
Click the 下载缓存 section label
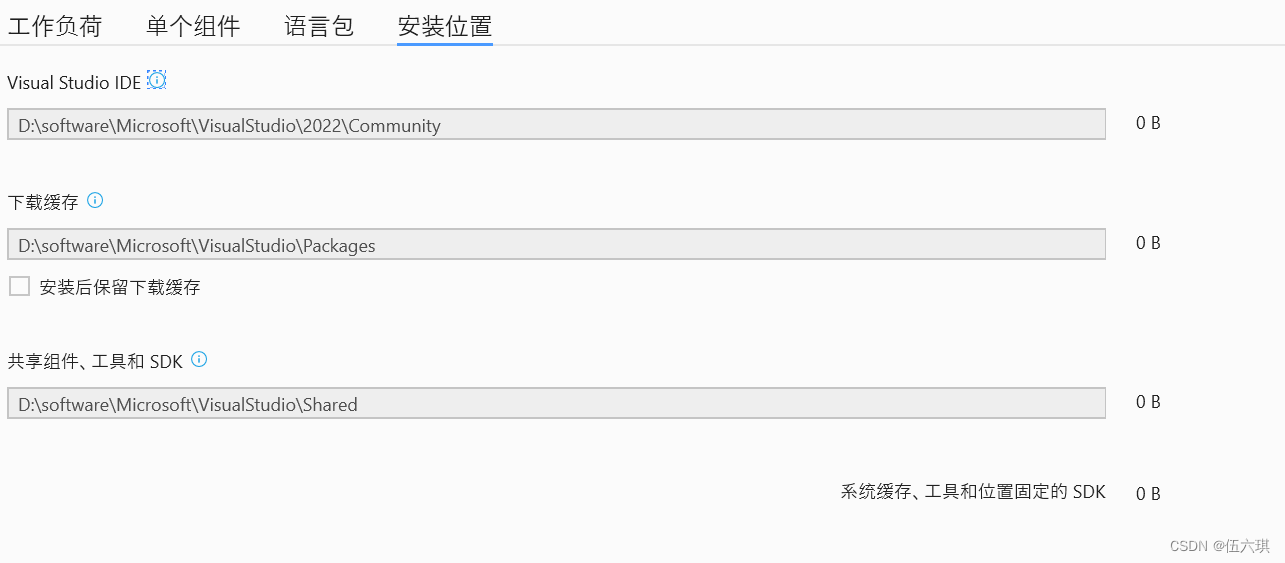(43, 202)
